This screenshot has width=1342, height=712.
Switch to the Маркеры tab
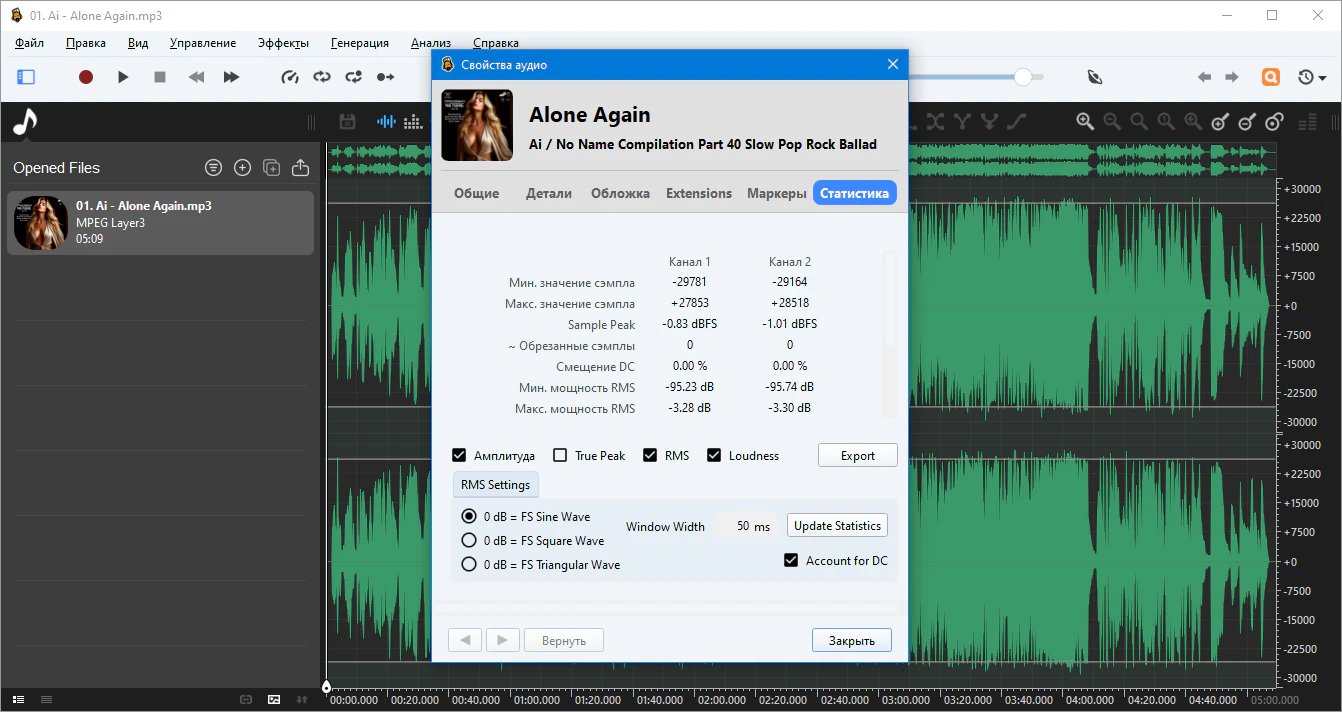coord(776,194)
